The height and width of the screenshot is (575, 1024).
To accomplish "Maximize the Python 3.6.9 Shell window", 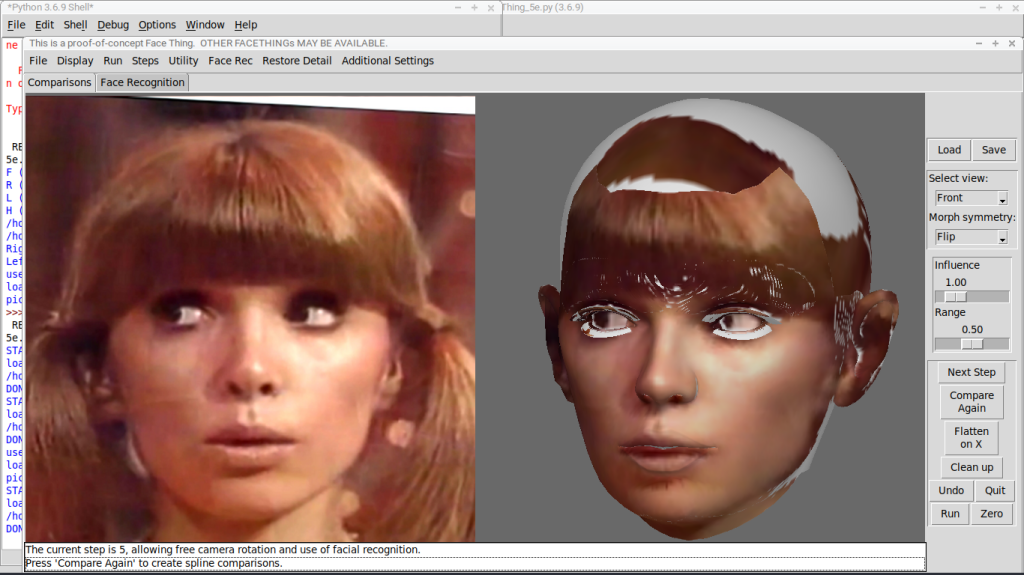I will point(474,8).
